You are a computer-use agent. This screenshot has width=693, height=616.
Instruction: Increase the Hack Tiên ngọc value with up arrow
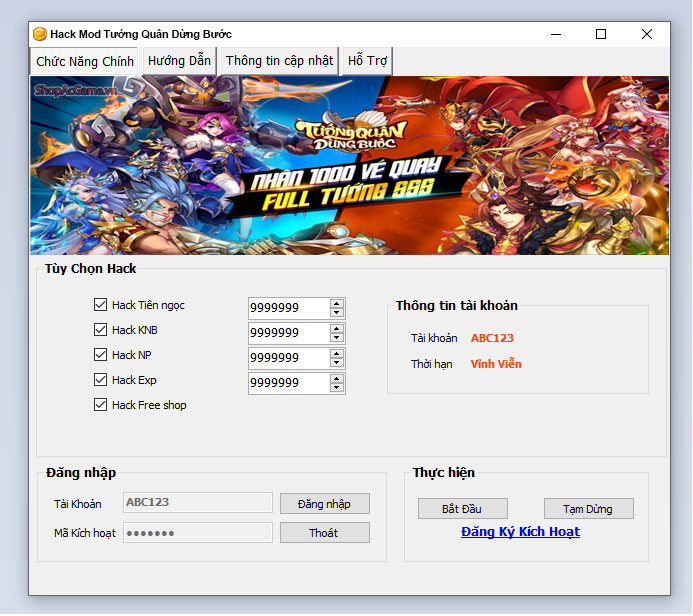click(337, 304)
